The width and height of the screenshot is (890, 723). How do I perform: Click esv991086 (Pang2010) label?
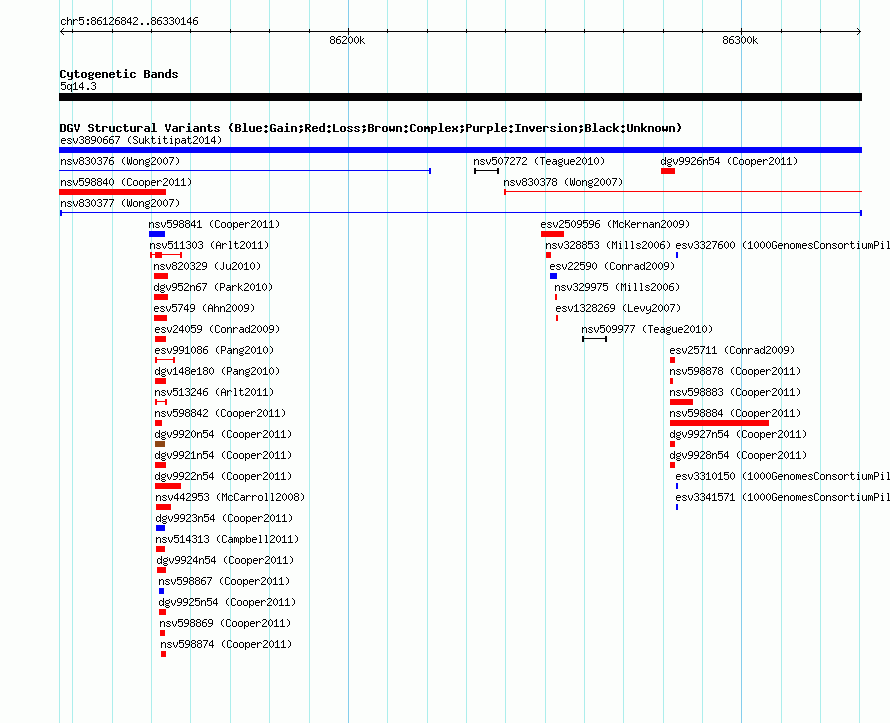214,350
